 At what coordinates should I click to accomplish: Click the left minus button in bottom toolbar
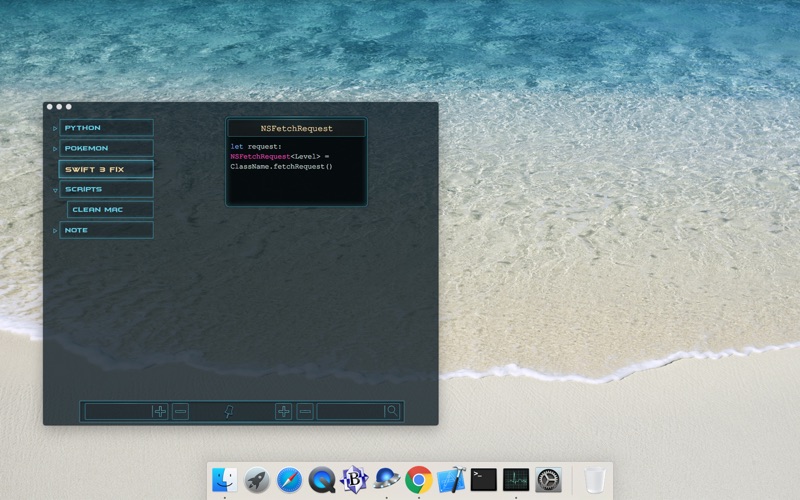click(180, 411)
